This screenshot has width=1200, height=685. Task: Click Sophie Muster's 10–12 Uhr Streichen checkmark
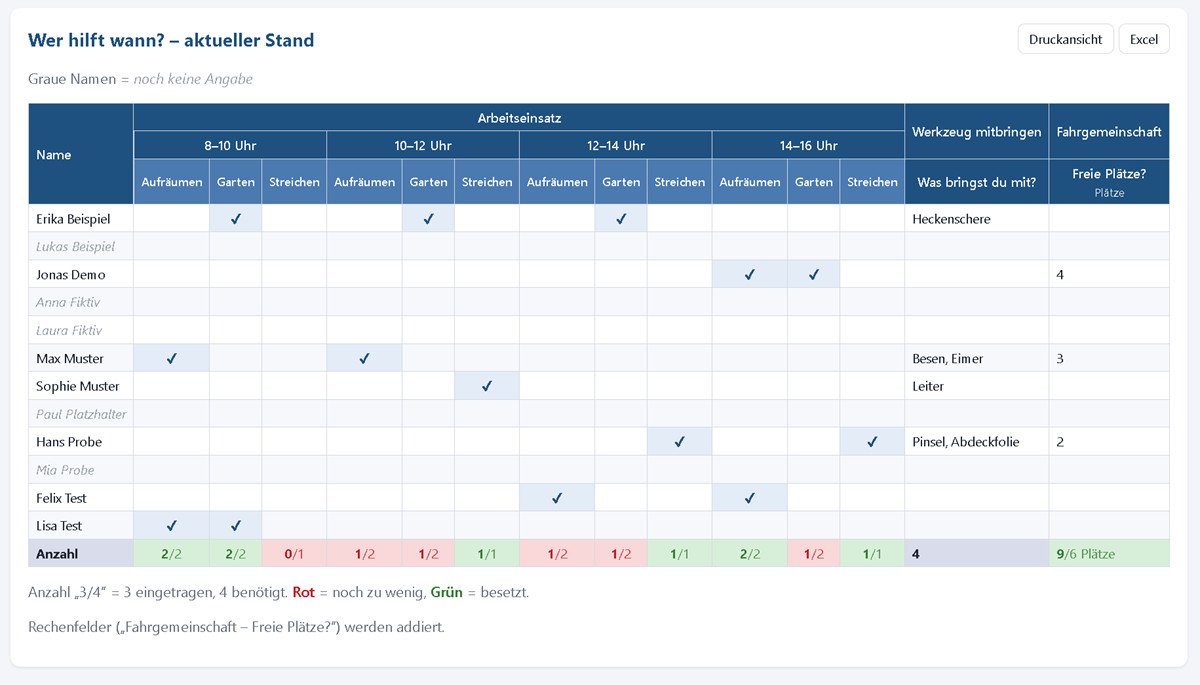pyautogui.click(x=487, y=386)
